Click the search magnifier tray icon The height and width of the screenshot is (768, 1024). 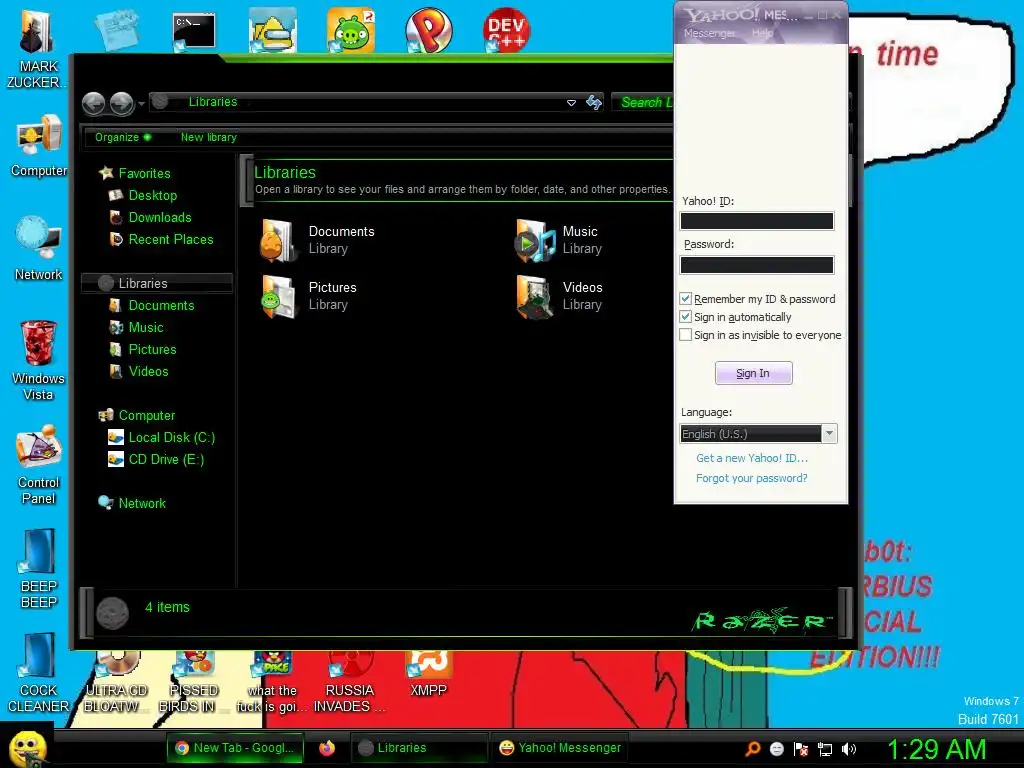click(753, 749)
